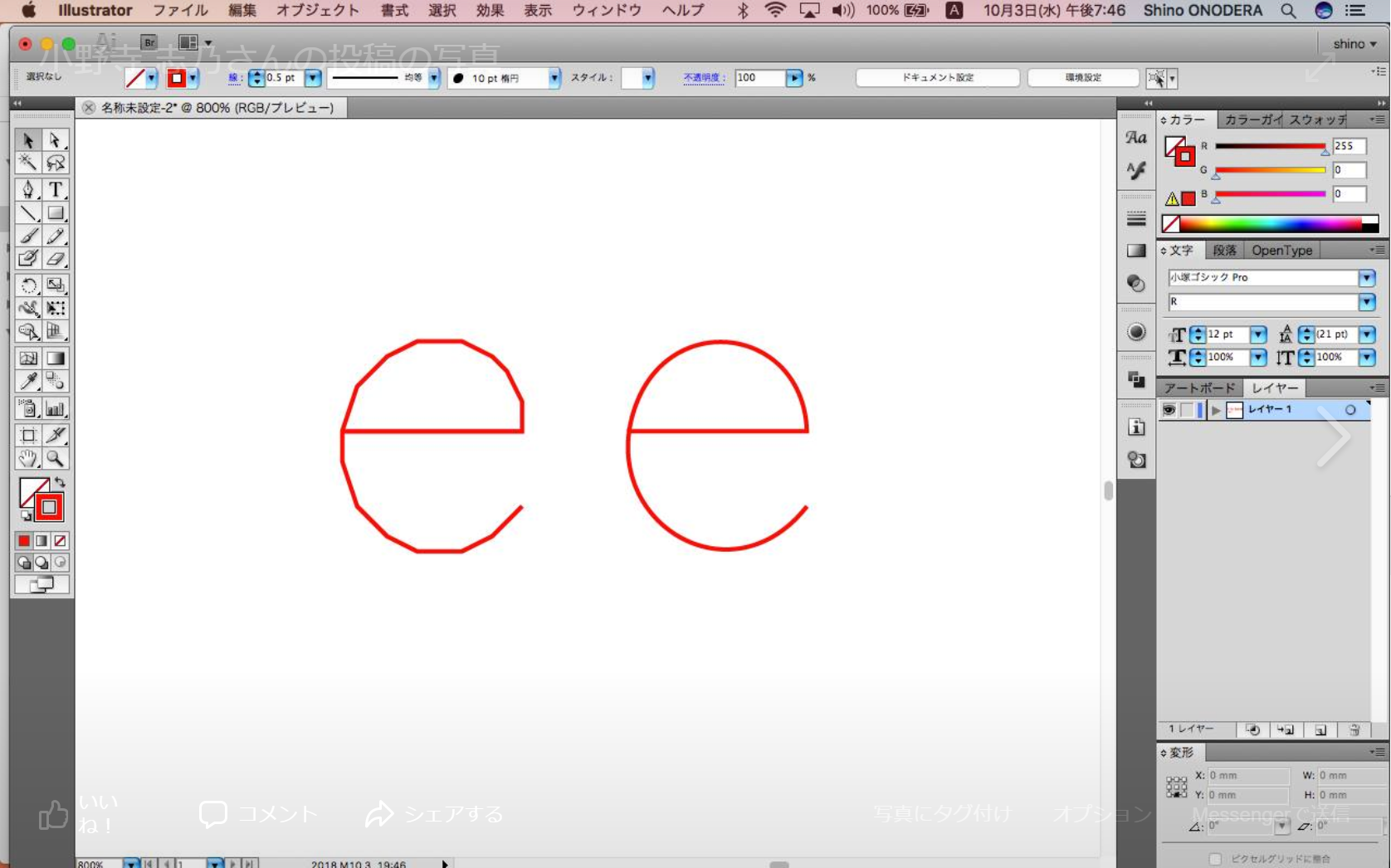Open stroke color dropdown in control bar

click(x=193, y=78)
